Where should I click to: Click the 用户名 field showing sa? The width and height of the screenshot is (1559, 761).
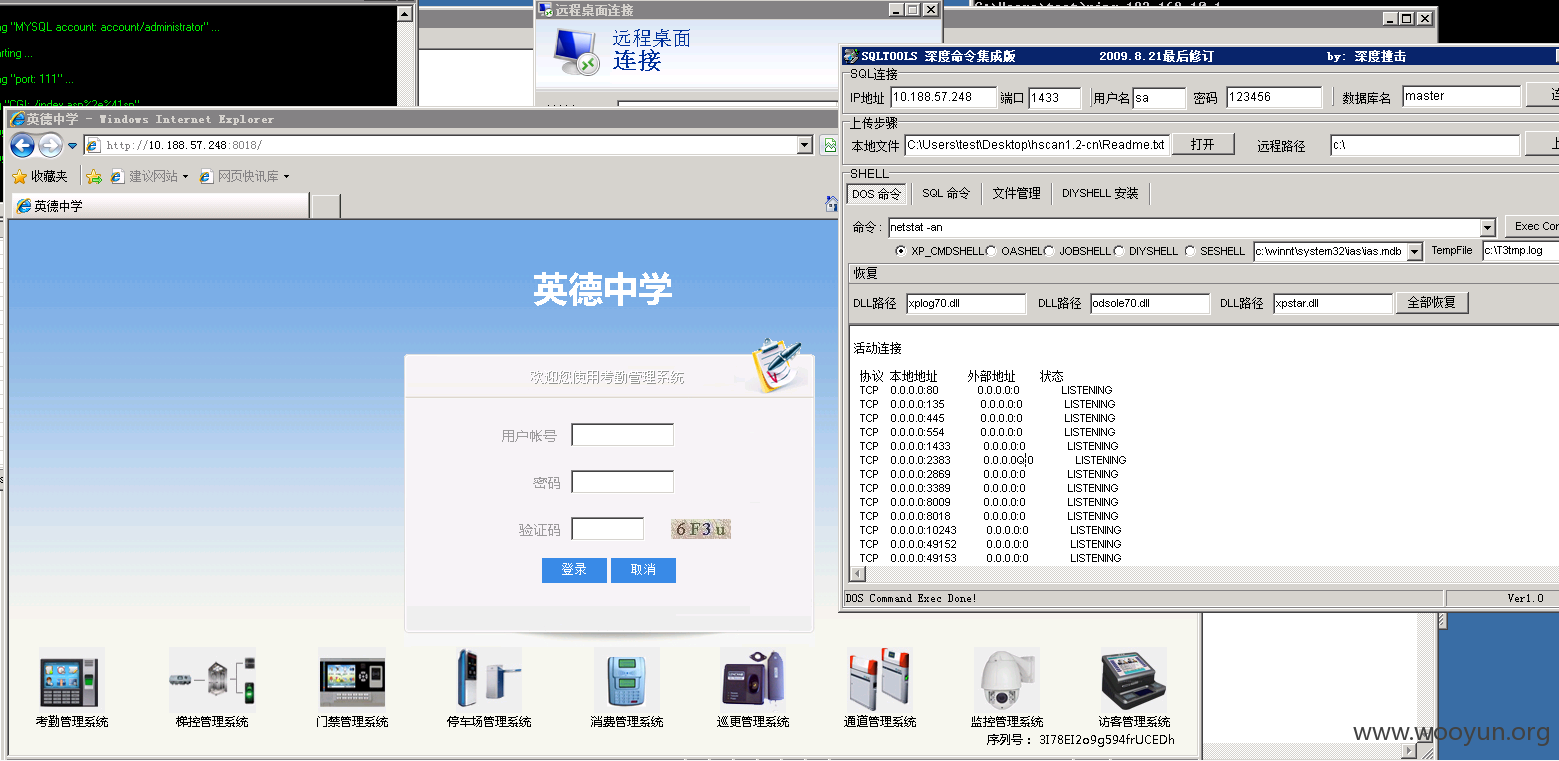point(1159,98)
